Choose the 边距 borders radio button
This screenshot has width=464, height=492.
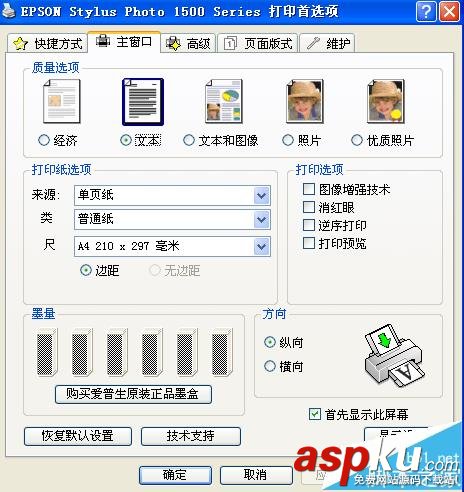pyautogui.click(x=86, y=270)
